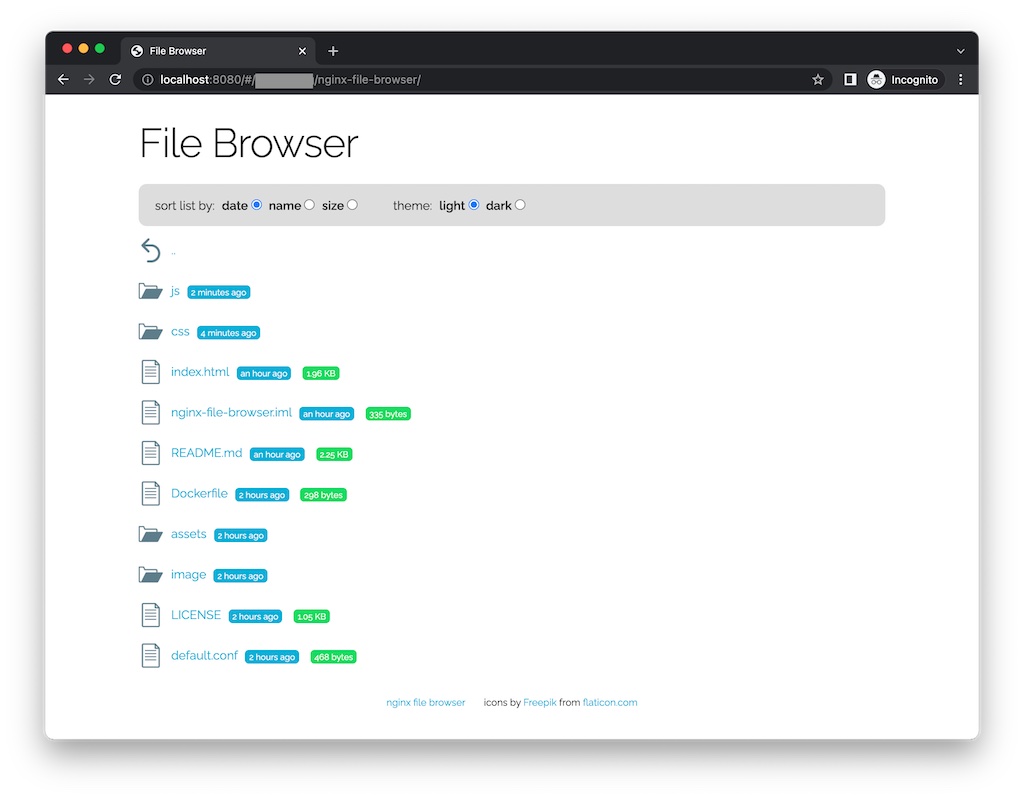This screenshot has width=1024, height=799.
Task: Open the index.html link
Action: coord(200,372)
